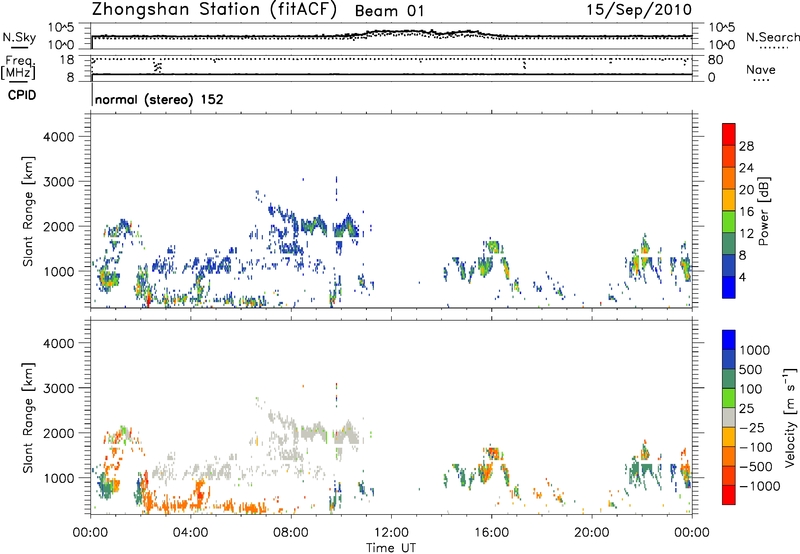800x554 pixels.
Task: Click the '12:00' time axis tick label
Action: pyautogui.click(x=391, y=533)
